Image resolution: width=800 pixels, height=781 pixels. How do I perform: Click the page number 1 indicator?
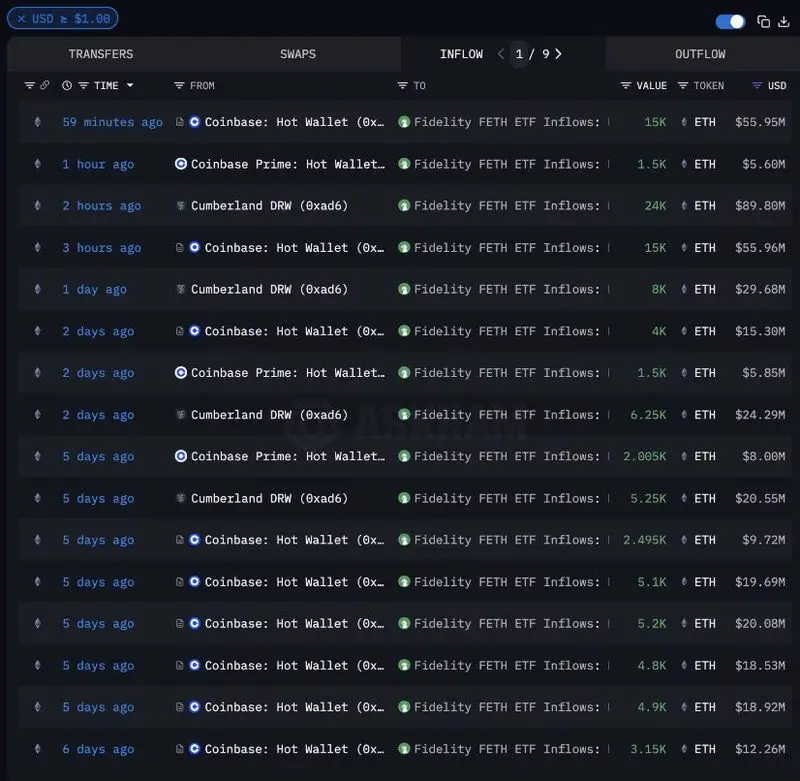coord(519,54)
